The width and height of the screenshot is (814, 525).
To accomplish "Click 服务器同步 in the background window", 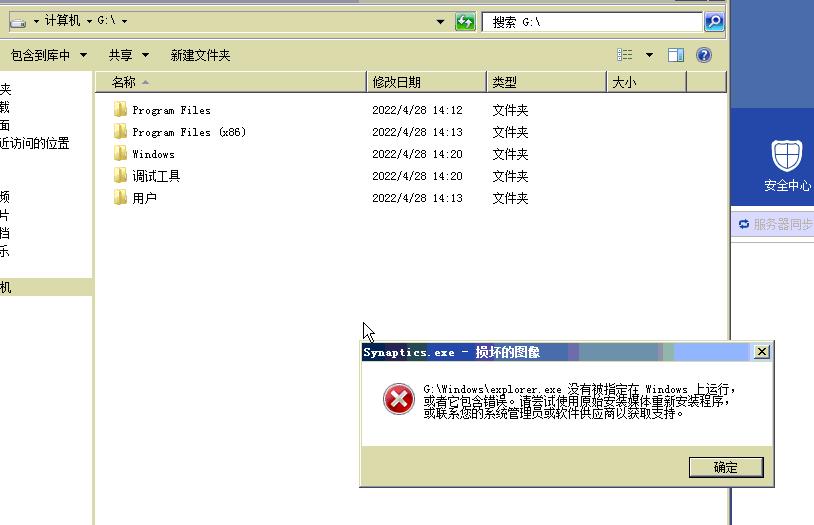I will 783,224.
